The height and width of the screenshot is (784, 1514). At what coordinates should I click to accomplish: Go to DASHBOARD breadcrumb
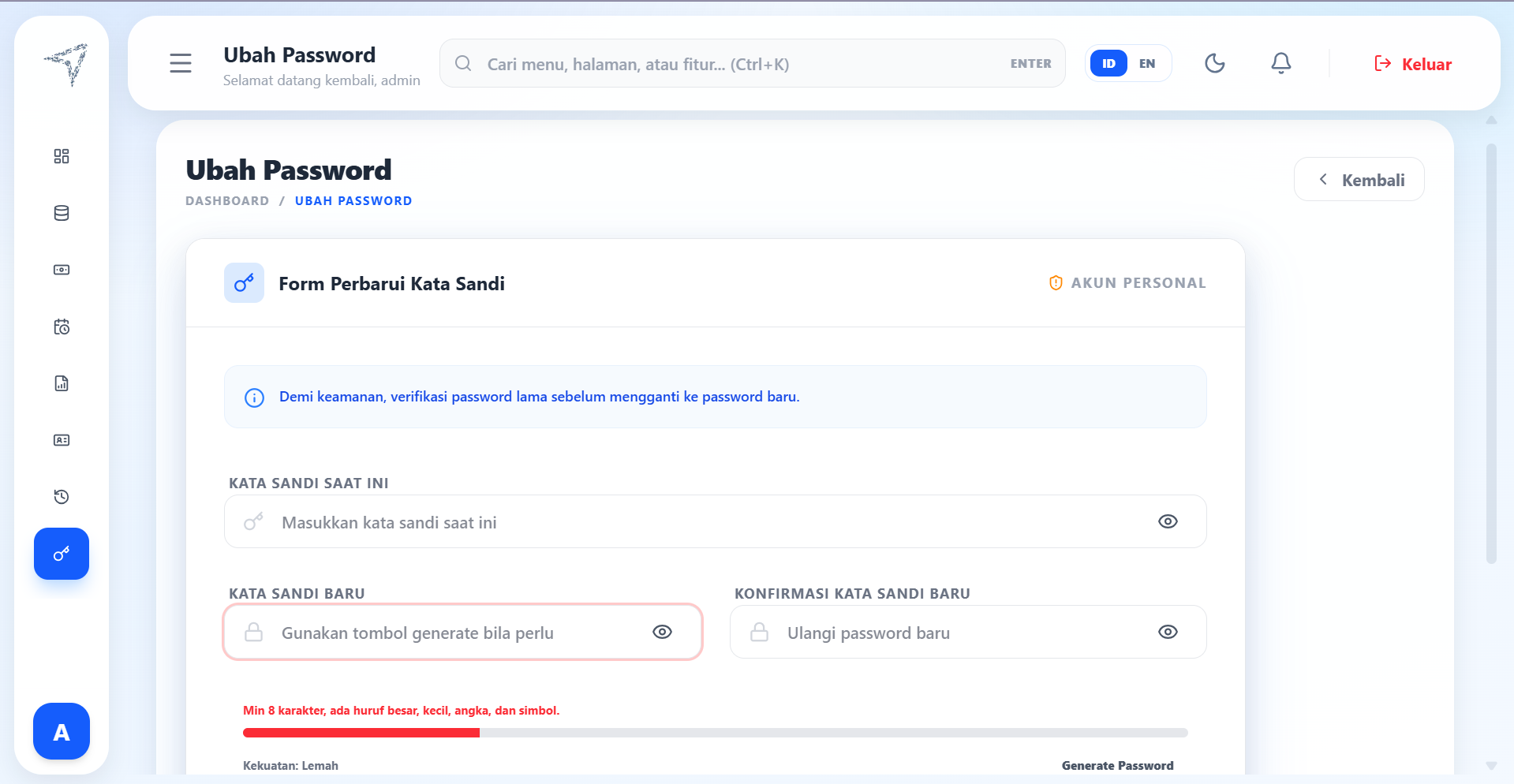coord(227,201)
